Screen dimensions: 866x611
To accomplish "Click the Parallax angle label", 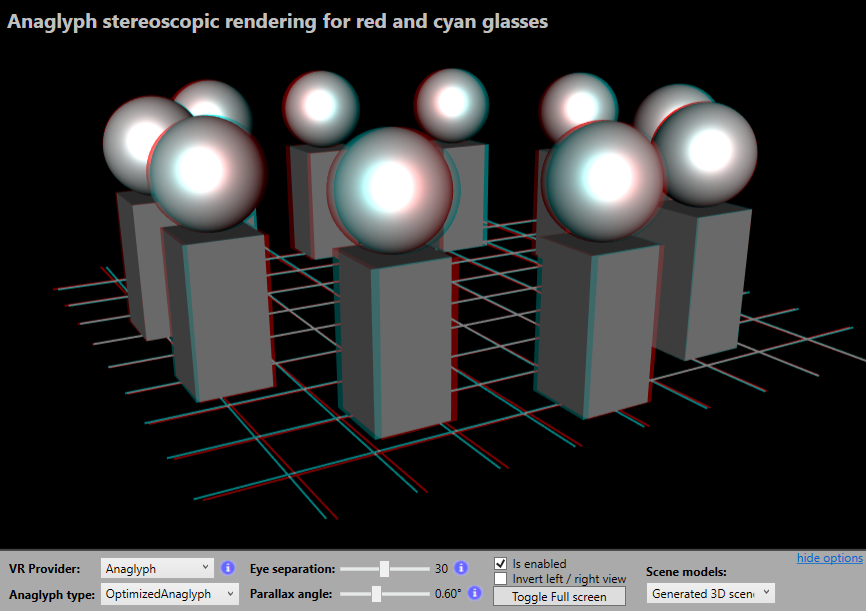I will [291, 594].
